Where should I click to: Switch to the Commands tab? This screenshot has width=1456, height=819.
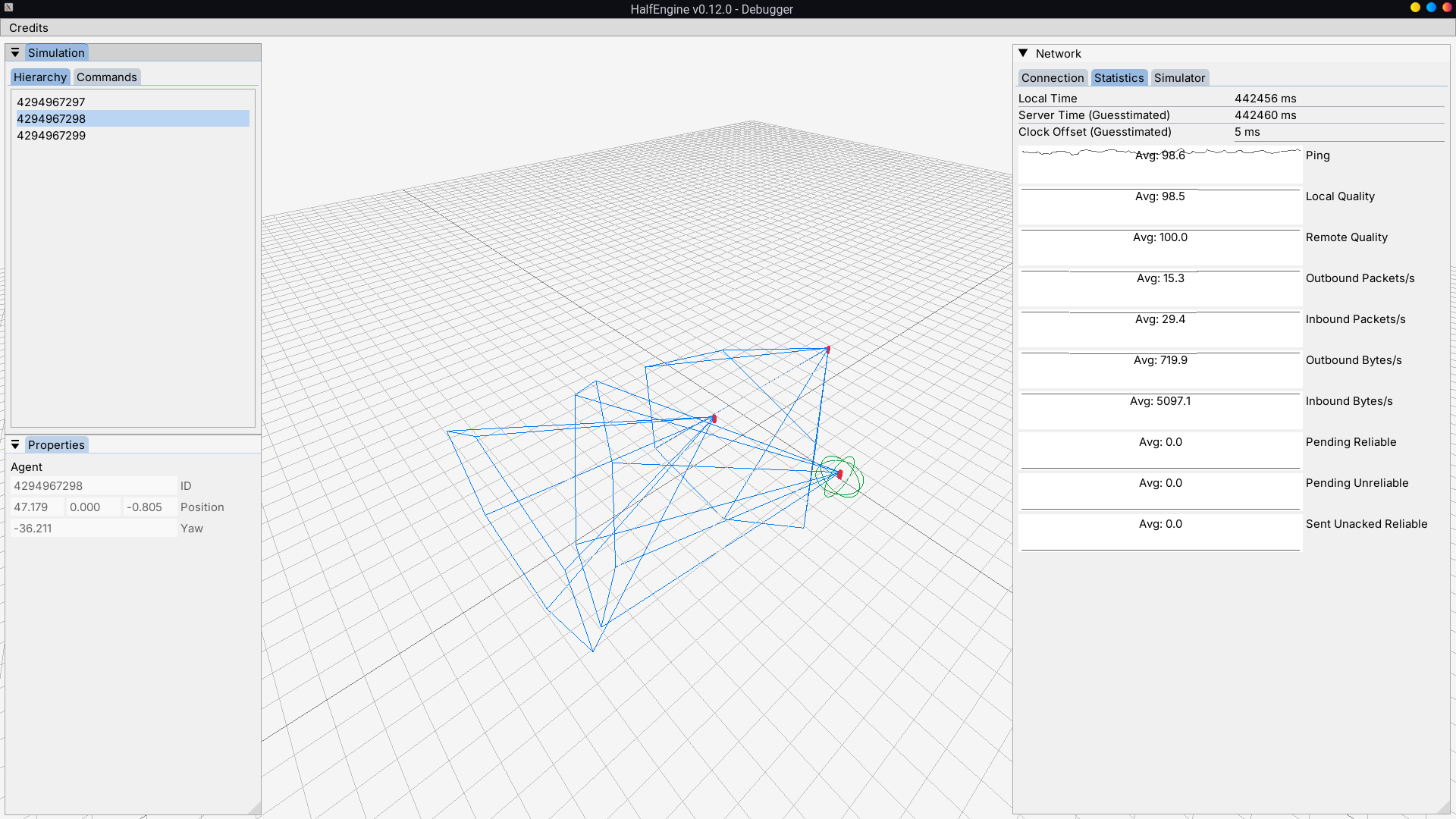point(107,77)
